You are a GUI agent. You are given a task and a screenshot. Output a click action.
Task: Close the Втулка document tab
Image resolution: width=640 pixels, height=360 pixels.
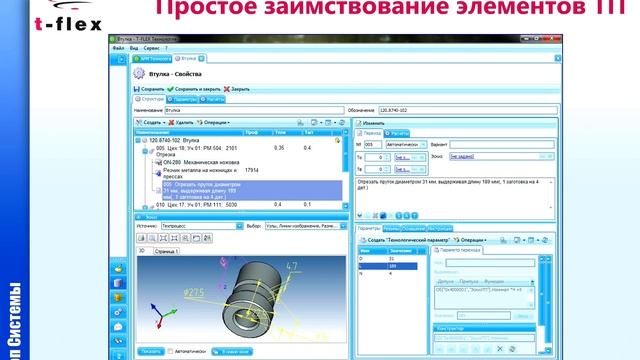click(201, 59)
